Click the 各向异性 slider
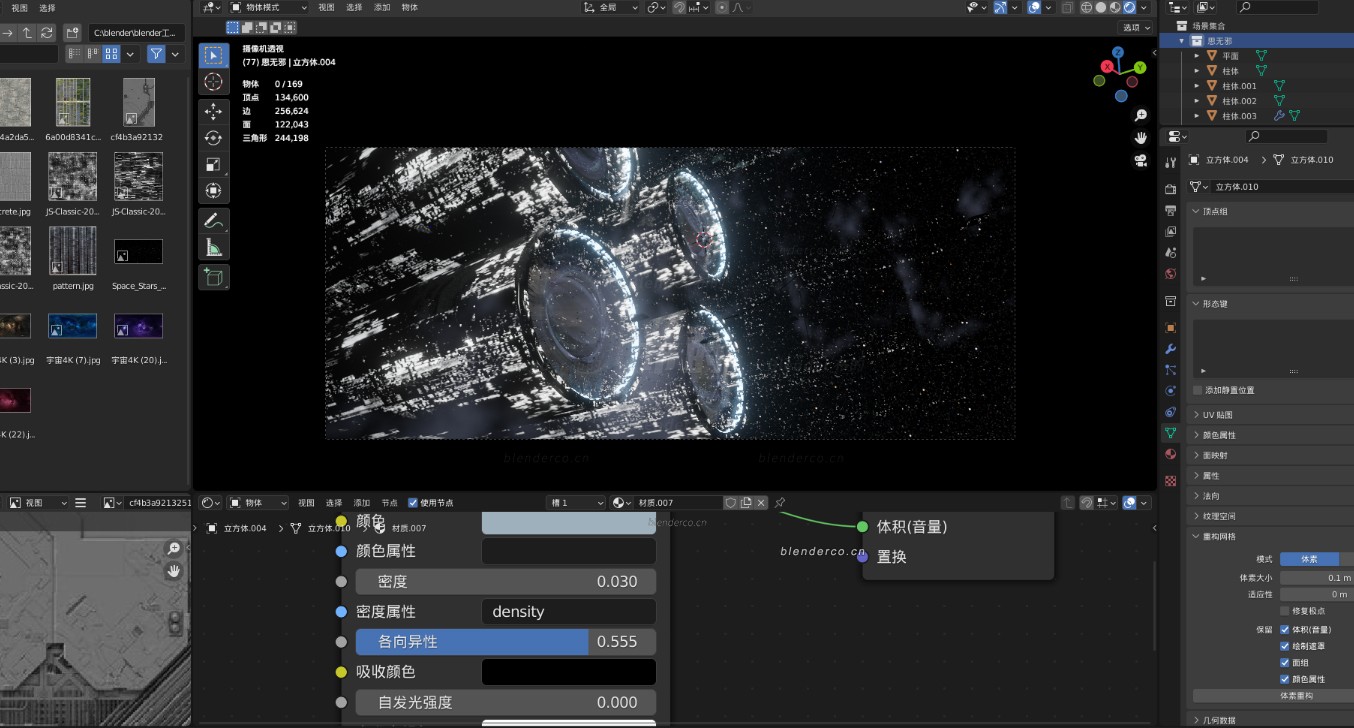Screen dimensions: 1354x728 coord(506,642)
